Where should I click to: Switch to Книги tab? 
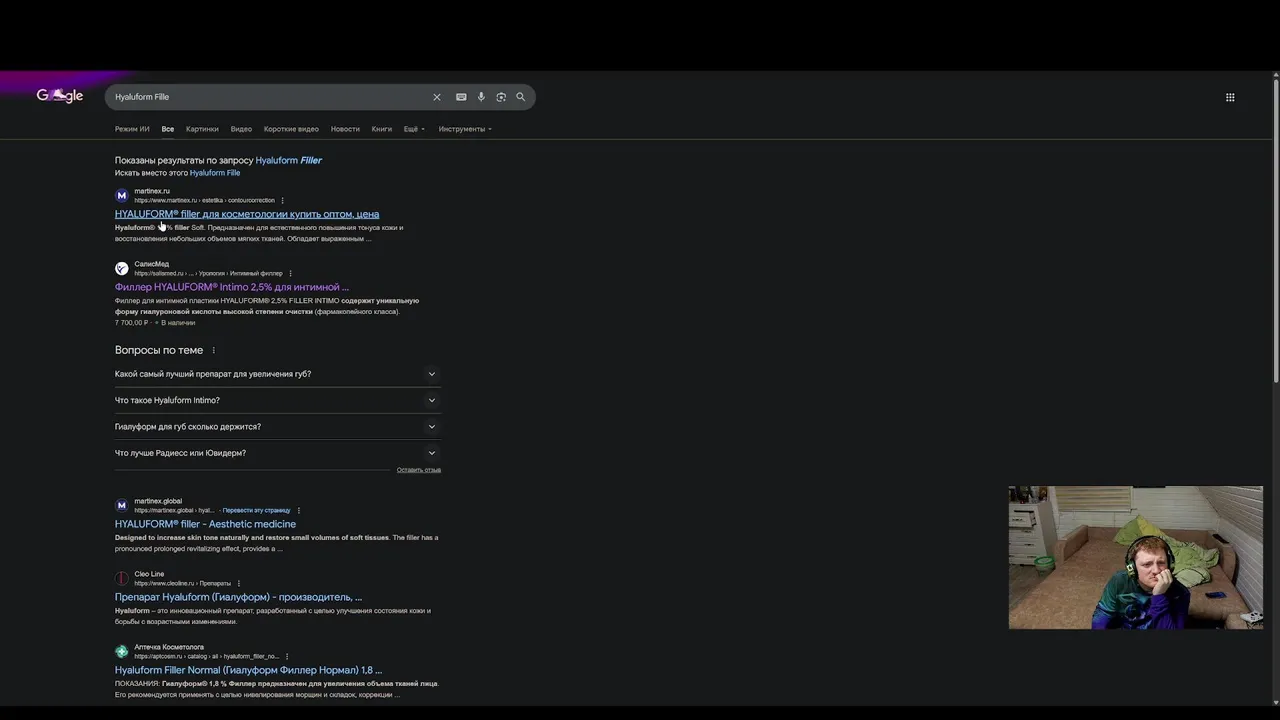[382, 129]
